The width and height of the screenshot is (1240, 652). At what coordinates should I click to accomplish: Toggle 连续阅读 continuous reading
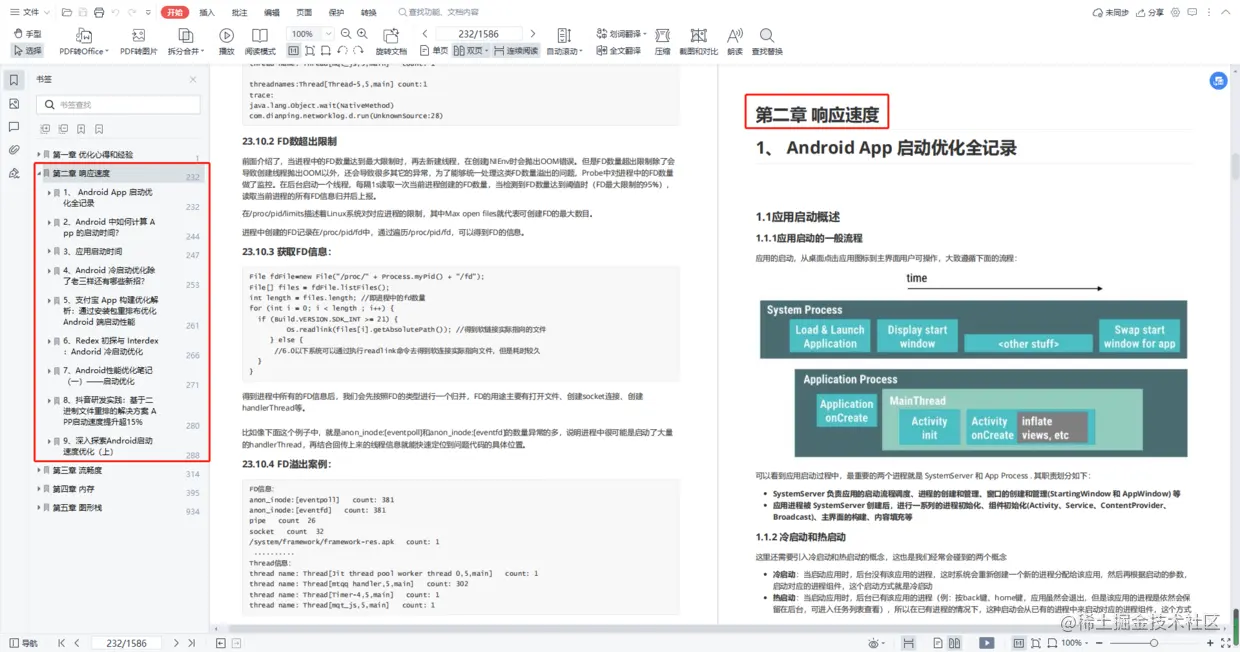pos(517,50)
